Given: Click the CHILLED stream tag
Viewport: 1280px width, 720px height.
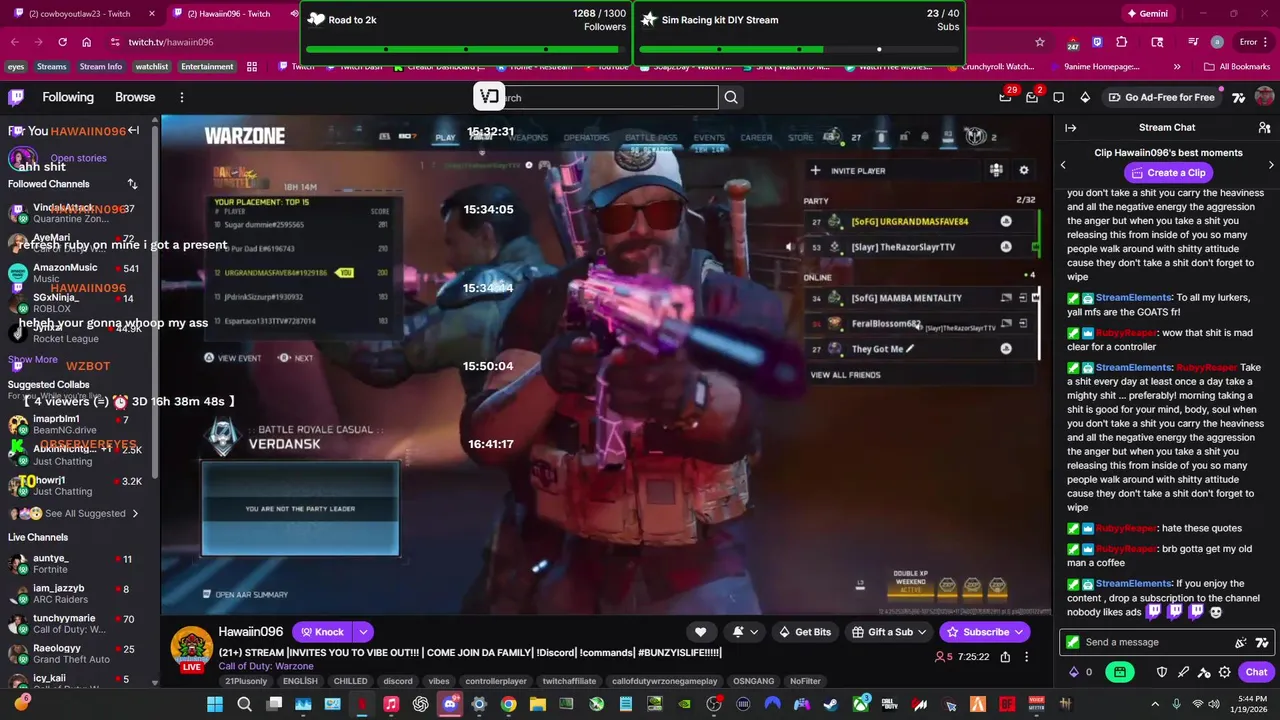Looking at the screenshot, I should (x=350, y=681).
